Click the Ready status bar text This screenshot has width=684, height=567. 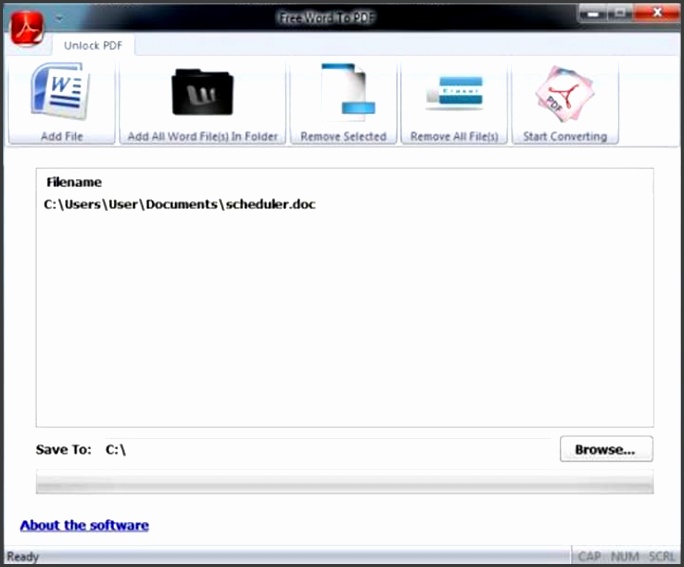(23, 557)
